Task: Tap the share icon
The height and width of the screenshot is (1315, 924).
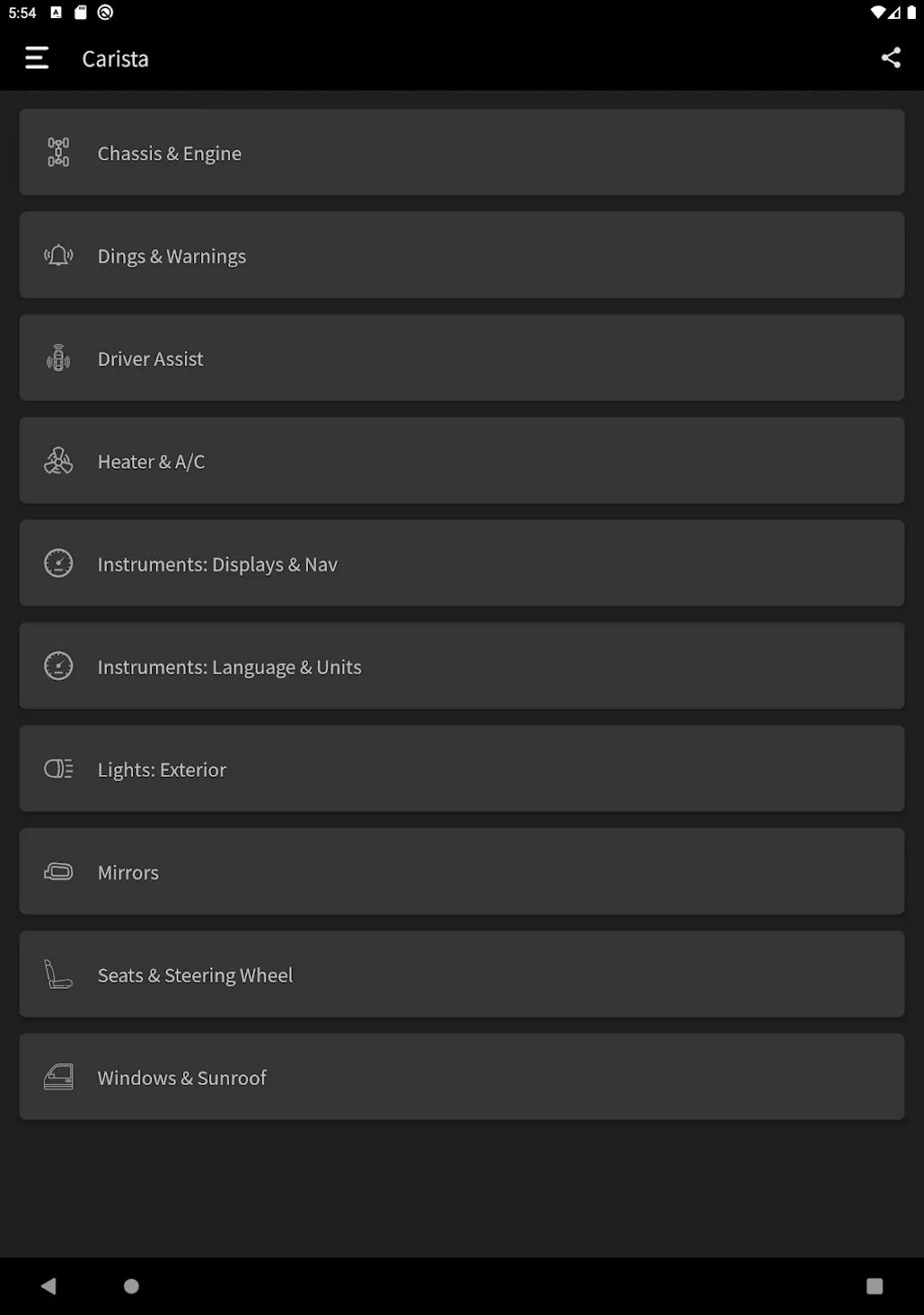Action: 890,58
